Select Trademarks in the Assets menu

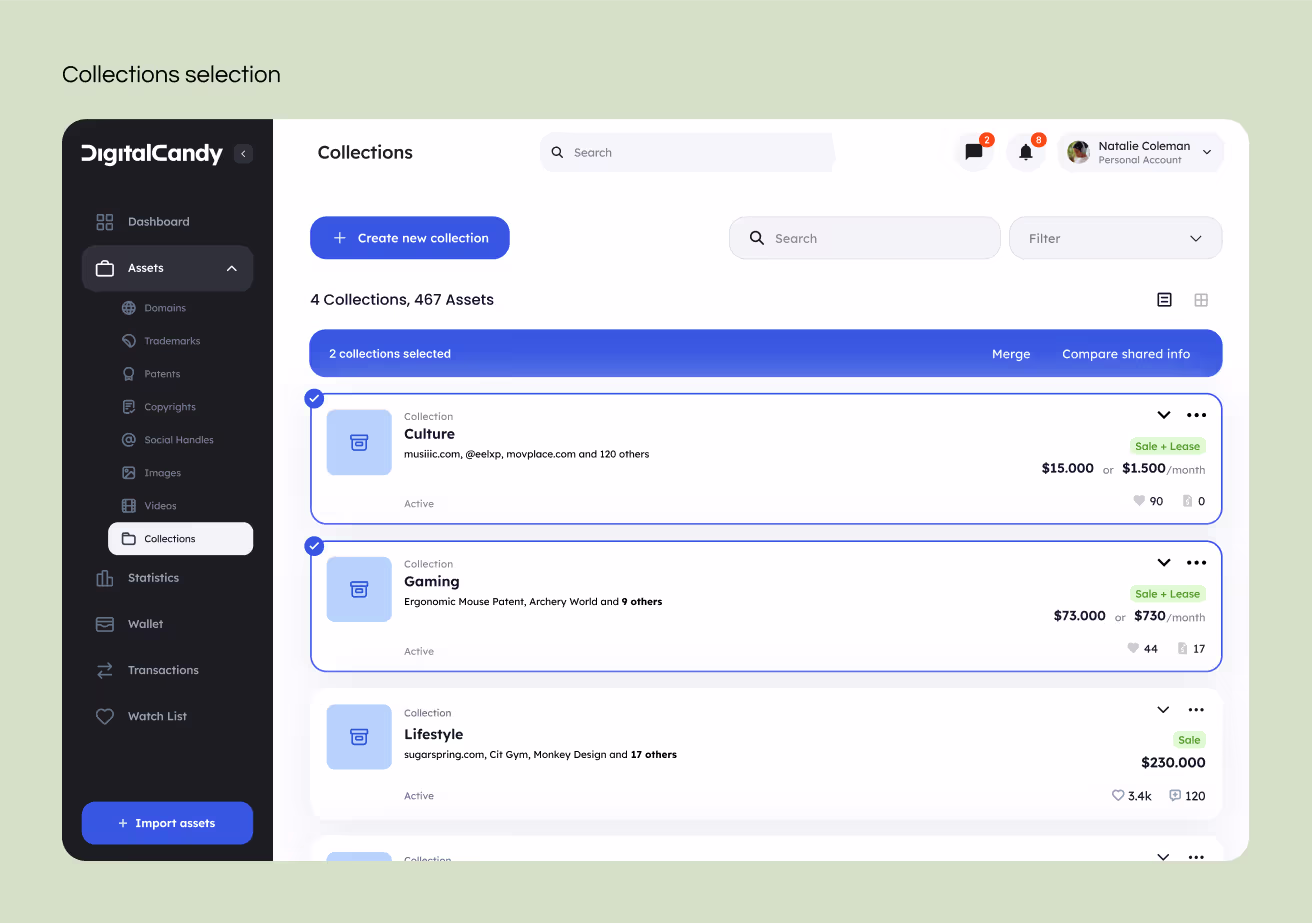pyautogui.click(x=171, y=340)
